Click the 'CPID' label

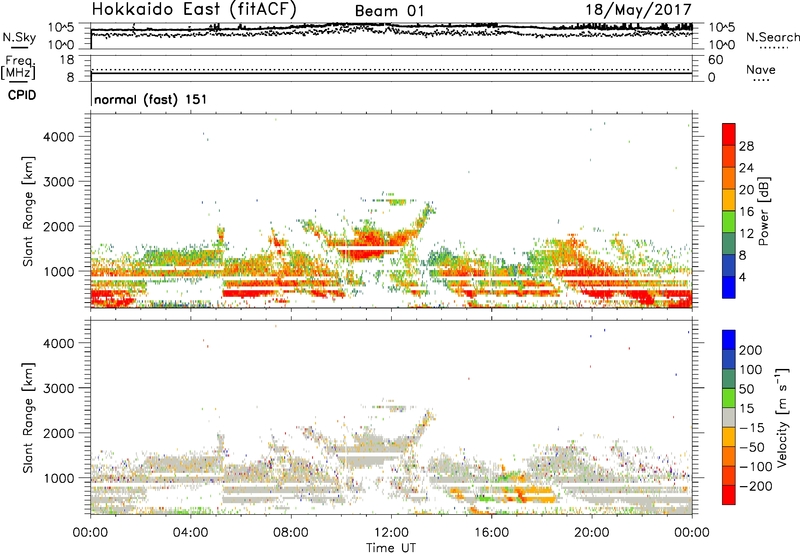tap(22, 95)
